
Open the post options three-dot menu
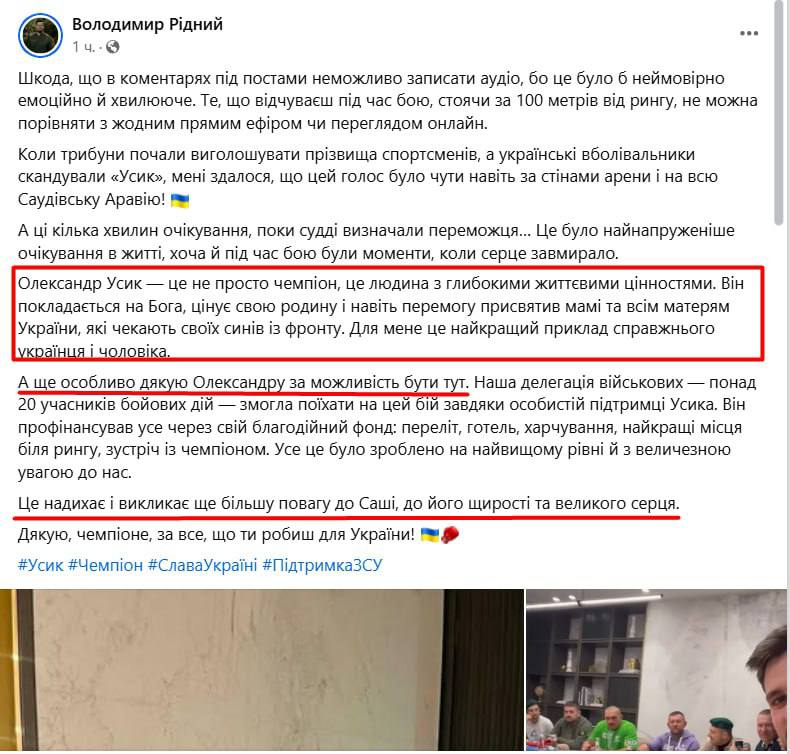(x=749, y=34)
